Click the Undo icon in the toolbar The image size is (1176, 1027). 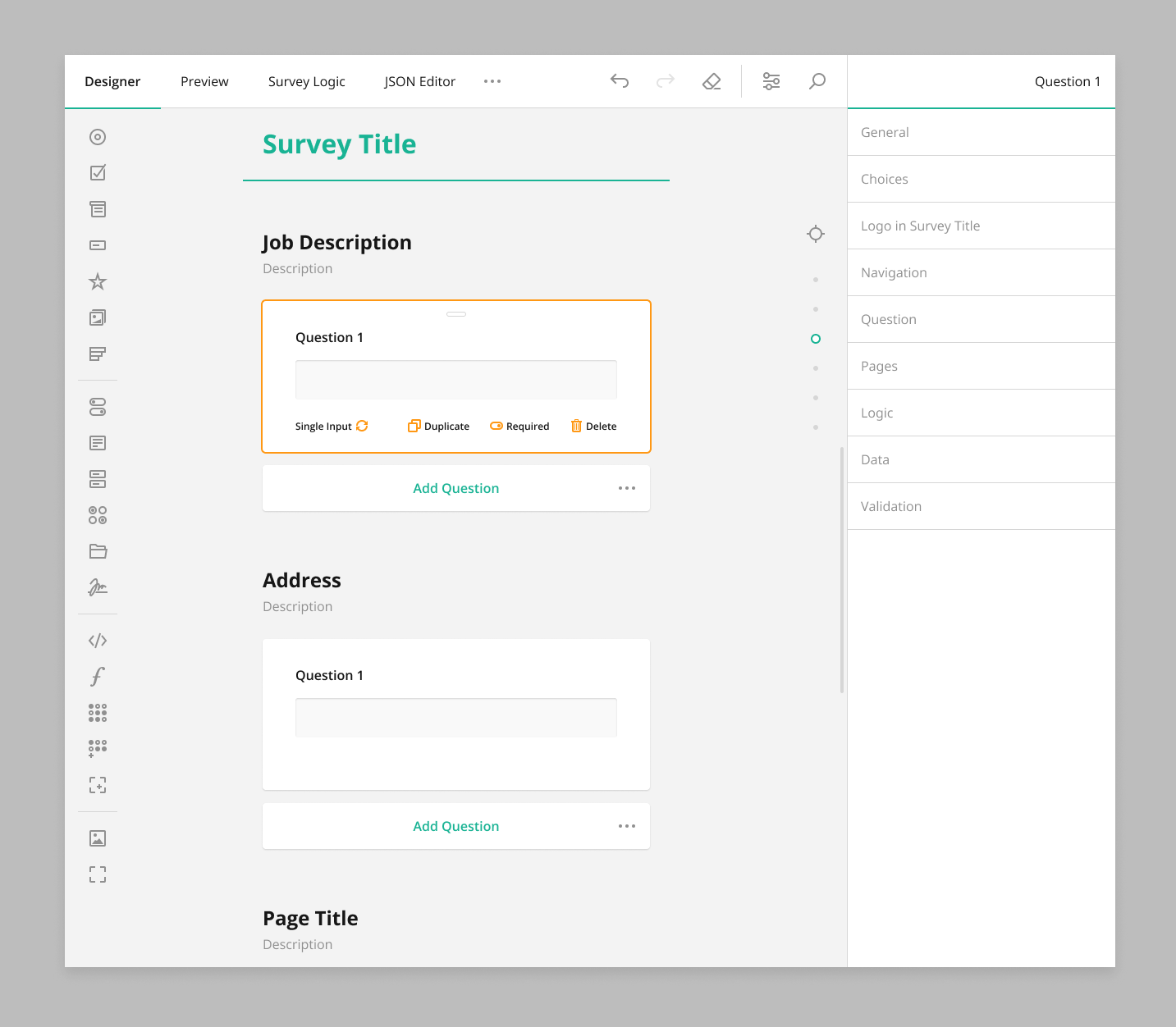click(620, 81)
